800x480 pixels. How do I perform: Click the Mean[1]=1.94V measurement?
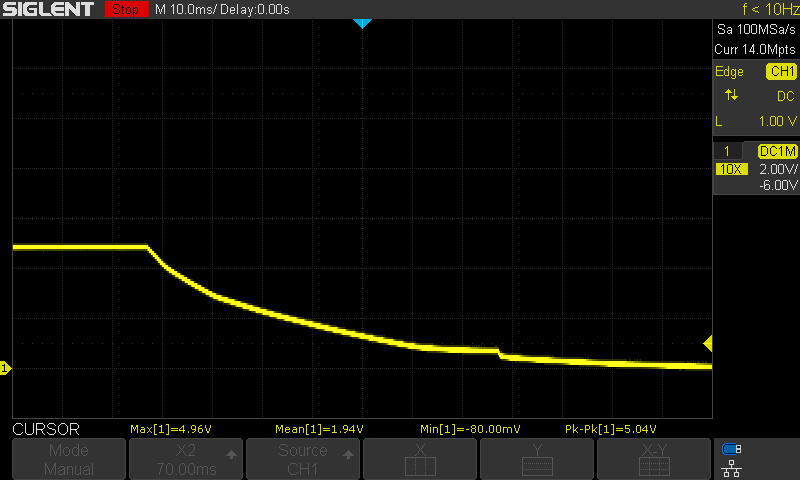tap(319, 430)
